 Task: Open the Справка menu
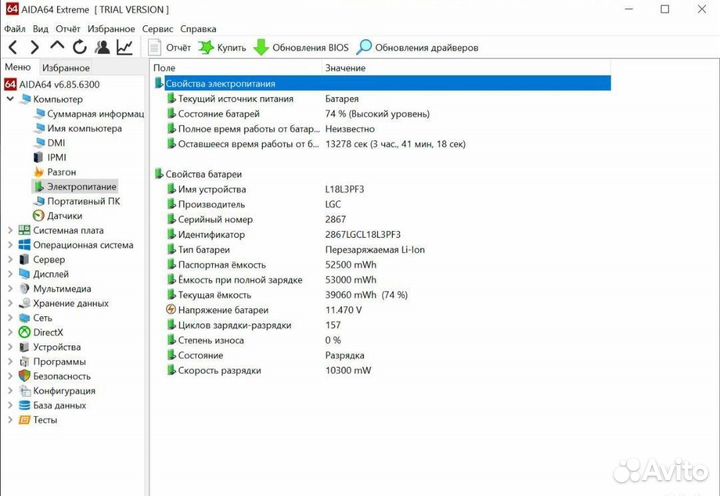click(198, 29)
